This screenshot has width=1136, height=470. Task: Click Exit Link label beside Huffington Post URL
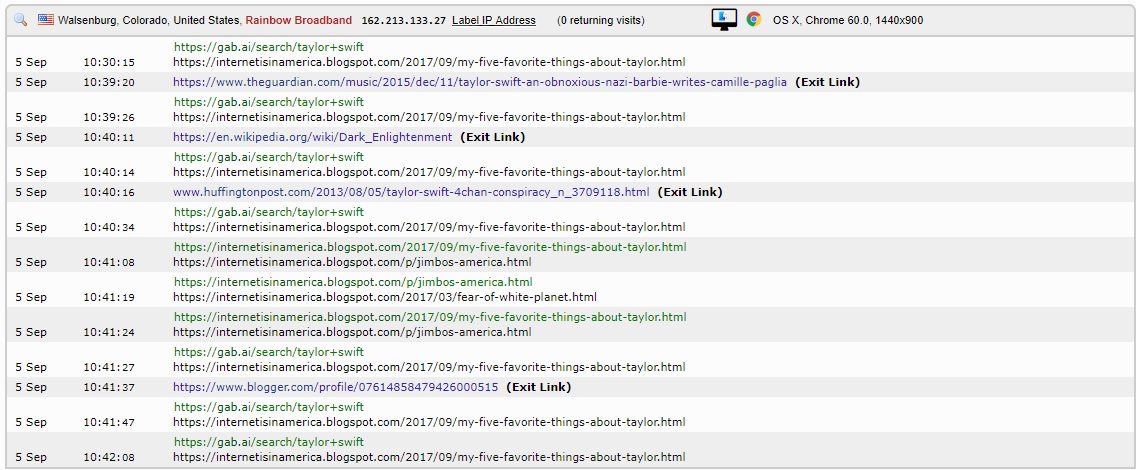pos(690,192)
